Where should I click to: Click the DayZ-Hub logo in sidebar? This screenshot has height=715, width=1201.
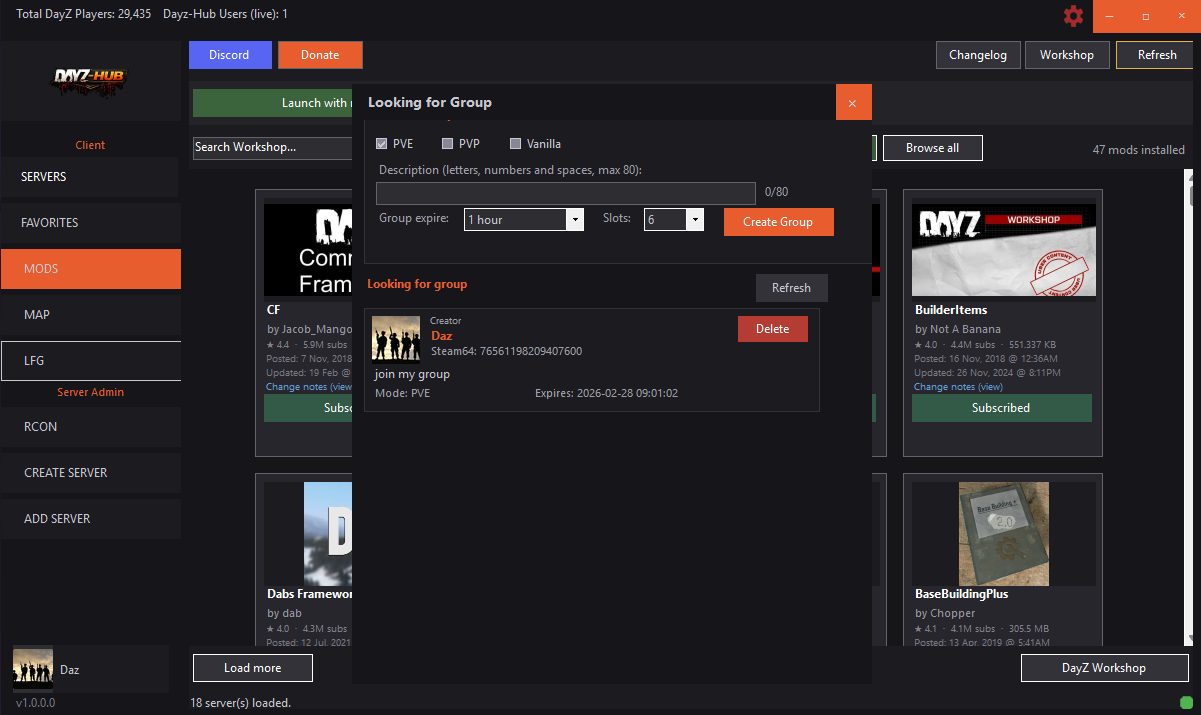(90, 80)
